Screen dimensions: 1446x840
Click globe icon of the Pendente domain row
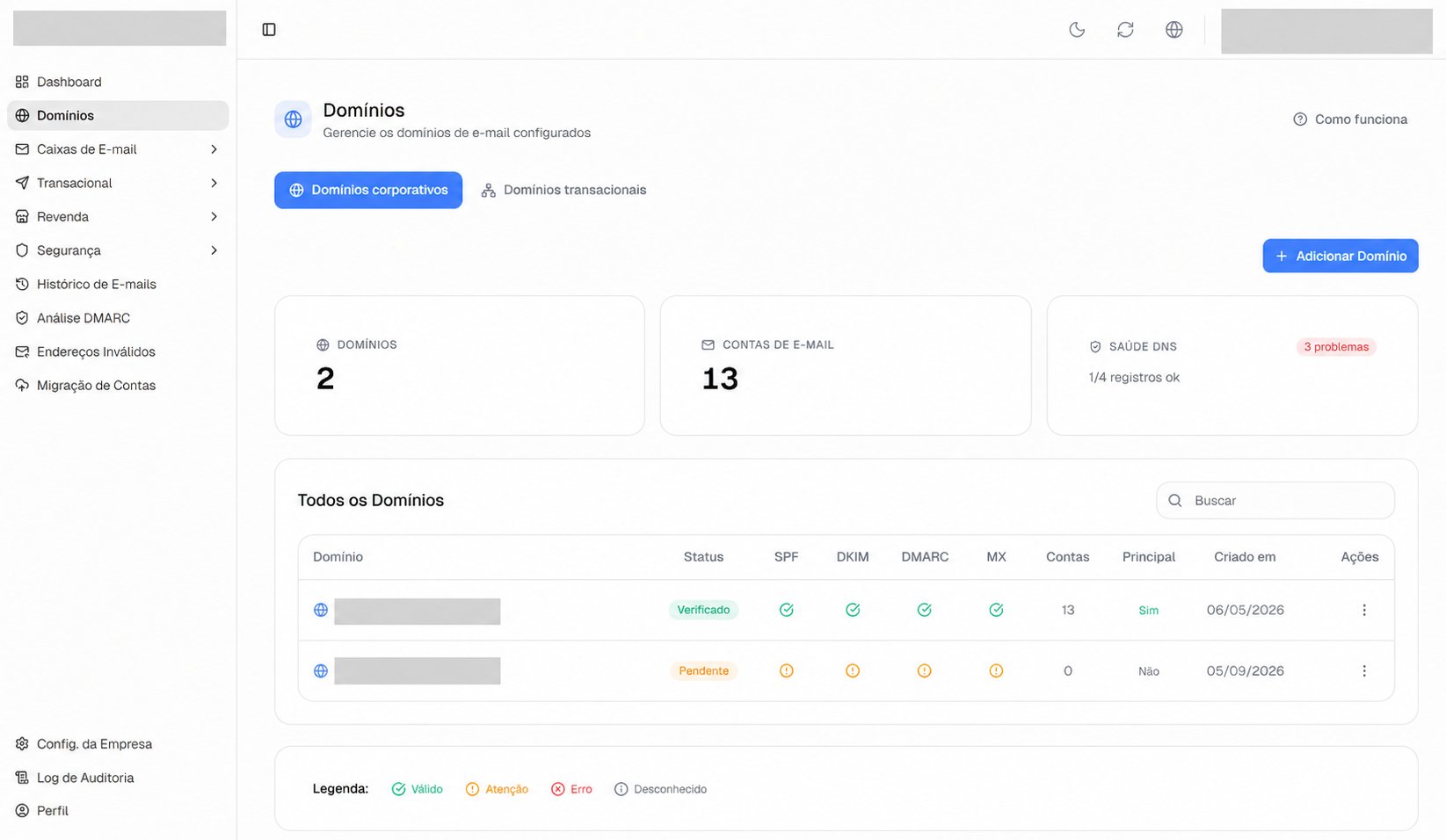[x=321, y=671]
